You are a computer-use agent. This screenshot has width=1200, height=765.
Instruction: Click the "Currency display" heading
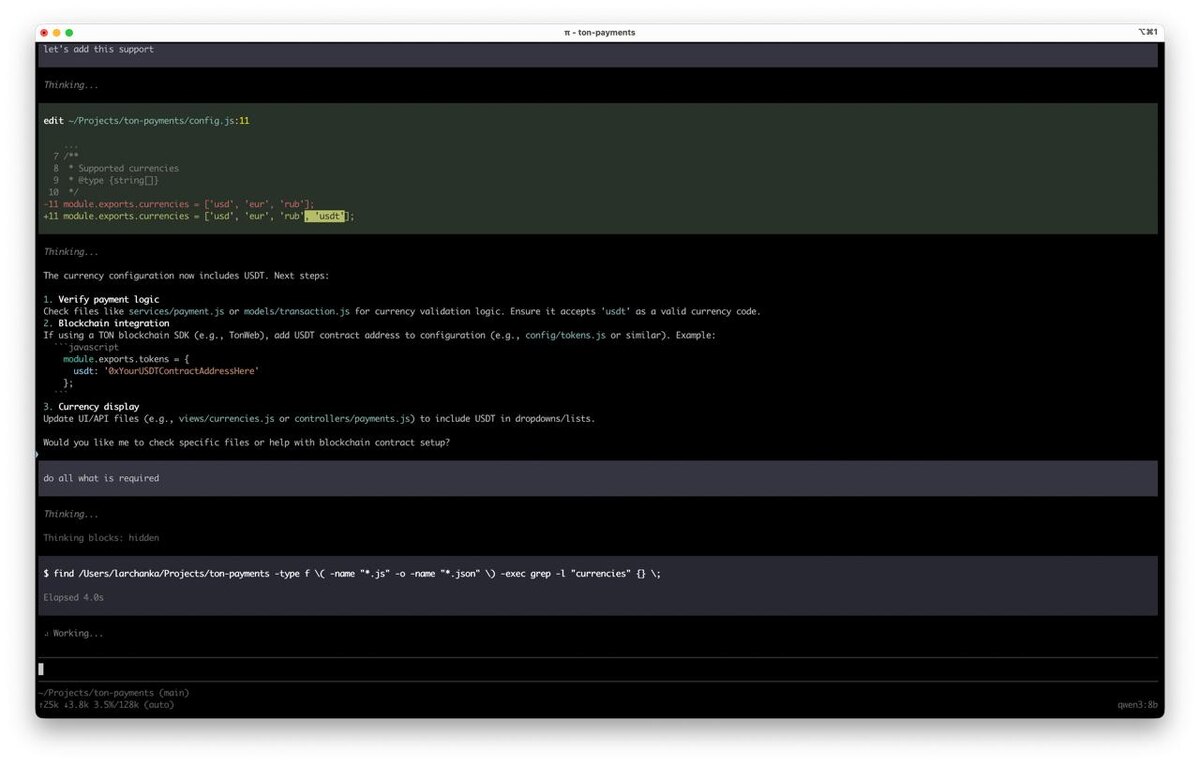click(99, 407)
